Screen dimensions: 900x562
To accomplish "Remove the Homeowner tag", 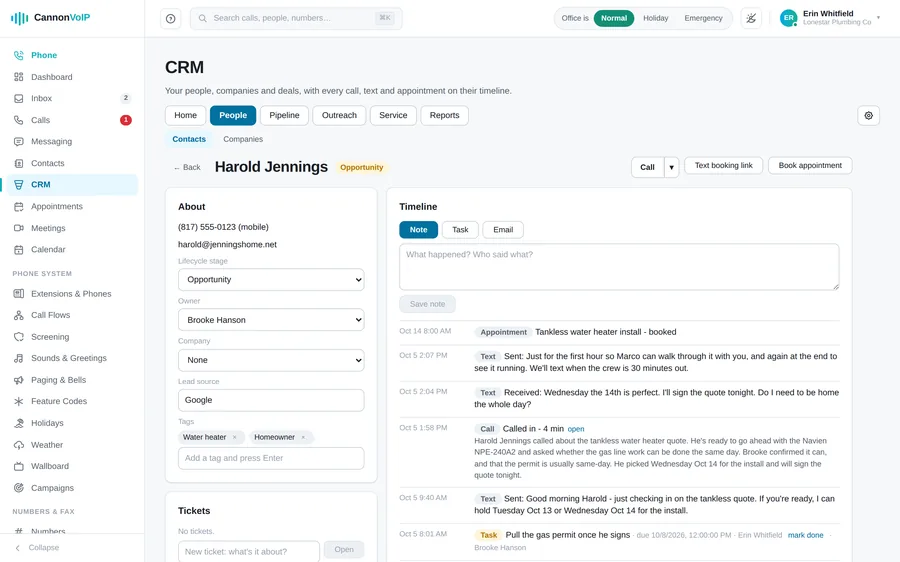I will pos(303,437).
